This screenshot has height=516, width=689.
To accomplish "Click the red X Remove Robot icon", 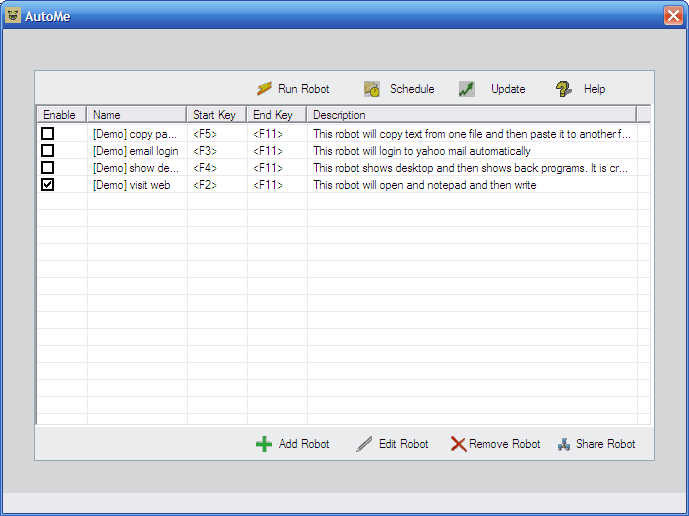I will coord(458,444).
